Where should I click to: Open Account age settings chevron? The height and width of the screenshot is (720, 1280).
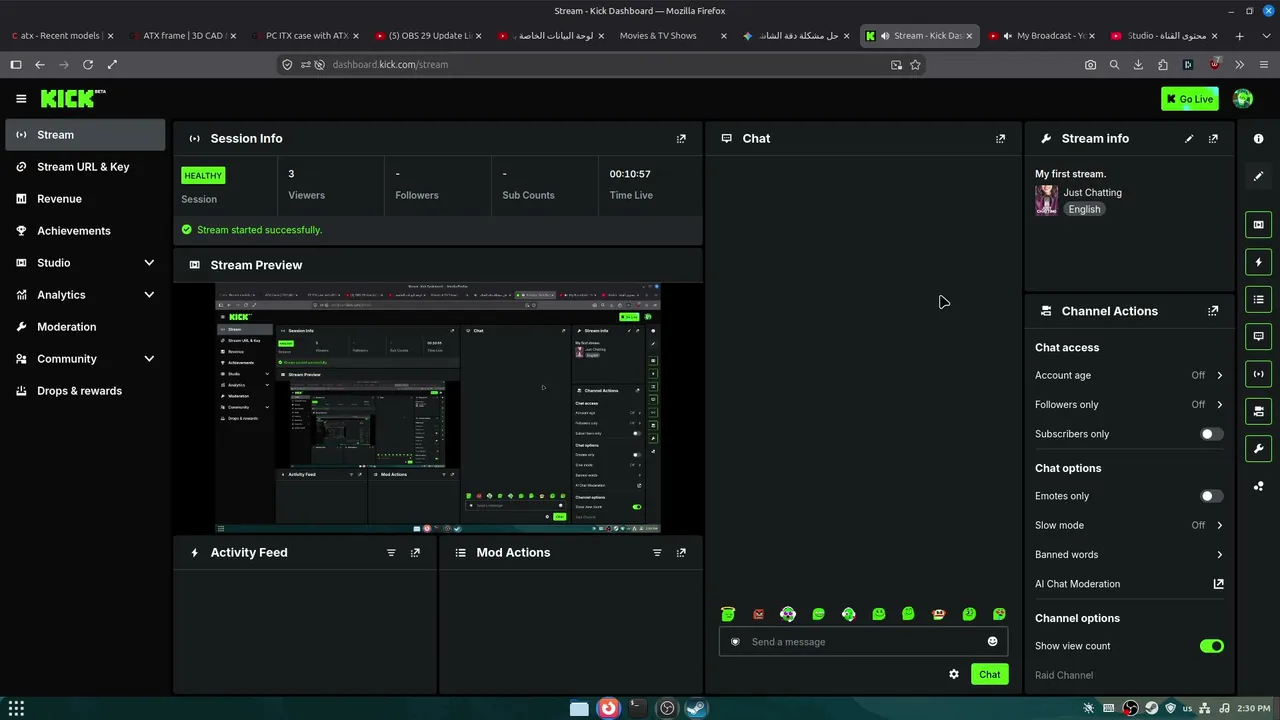(1219, 376)
